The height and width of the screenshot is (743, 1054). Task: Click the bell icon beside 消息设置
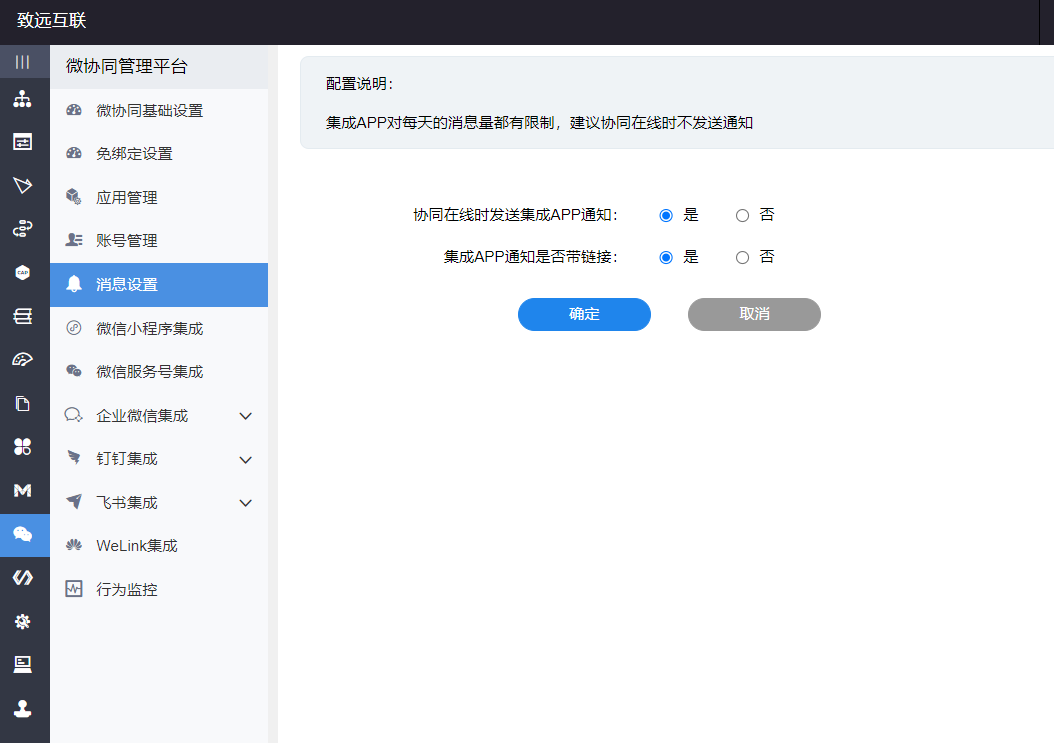[x=74, y=284]
